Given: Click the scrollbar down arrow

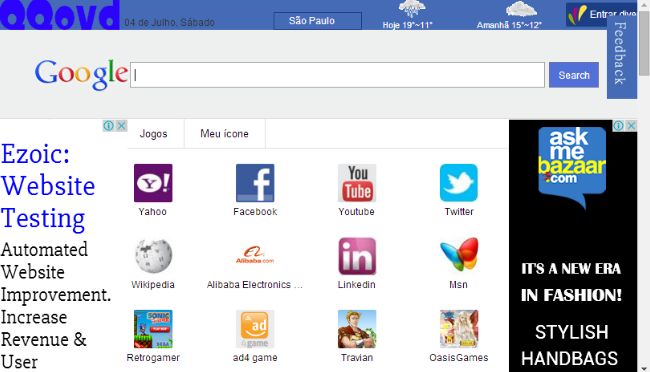Looking at the screenshot, I should (644, 368).
